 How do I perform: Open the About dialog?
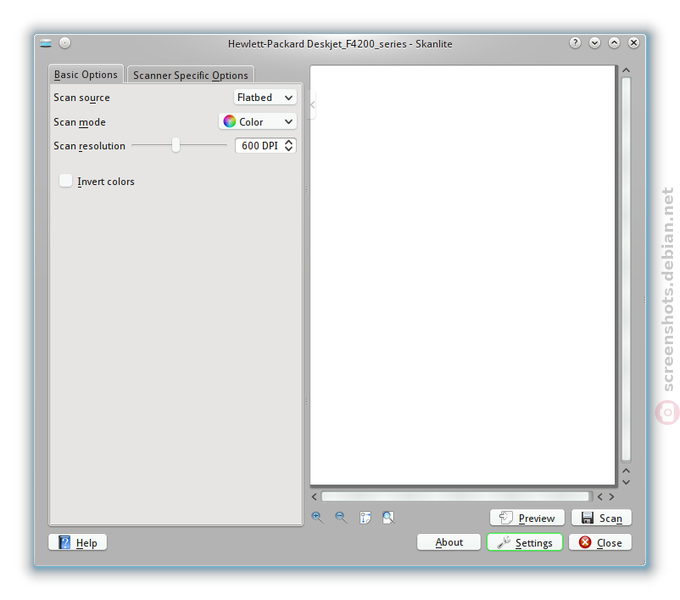click(449, 542)
